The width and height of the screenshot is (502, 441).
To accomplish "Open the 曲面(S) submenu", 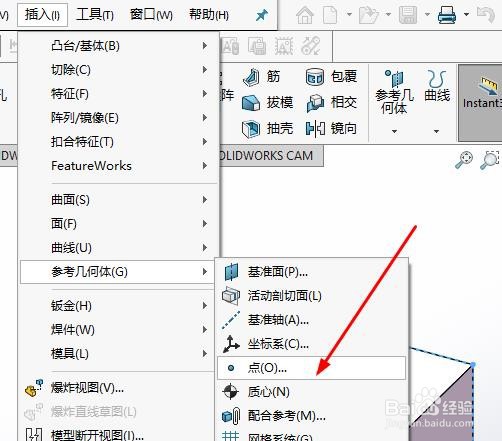I will 119,200.
